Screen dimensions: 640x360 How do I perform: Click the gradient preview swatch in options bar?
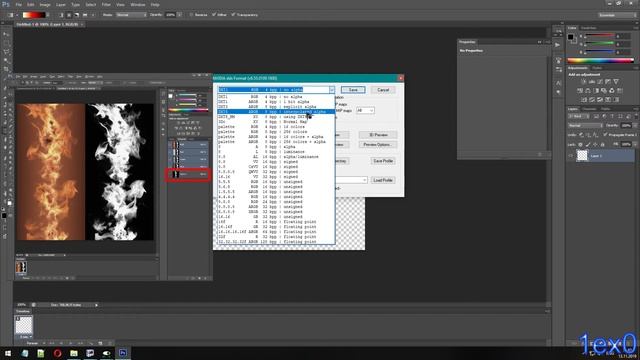34,15
